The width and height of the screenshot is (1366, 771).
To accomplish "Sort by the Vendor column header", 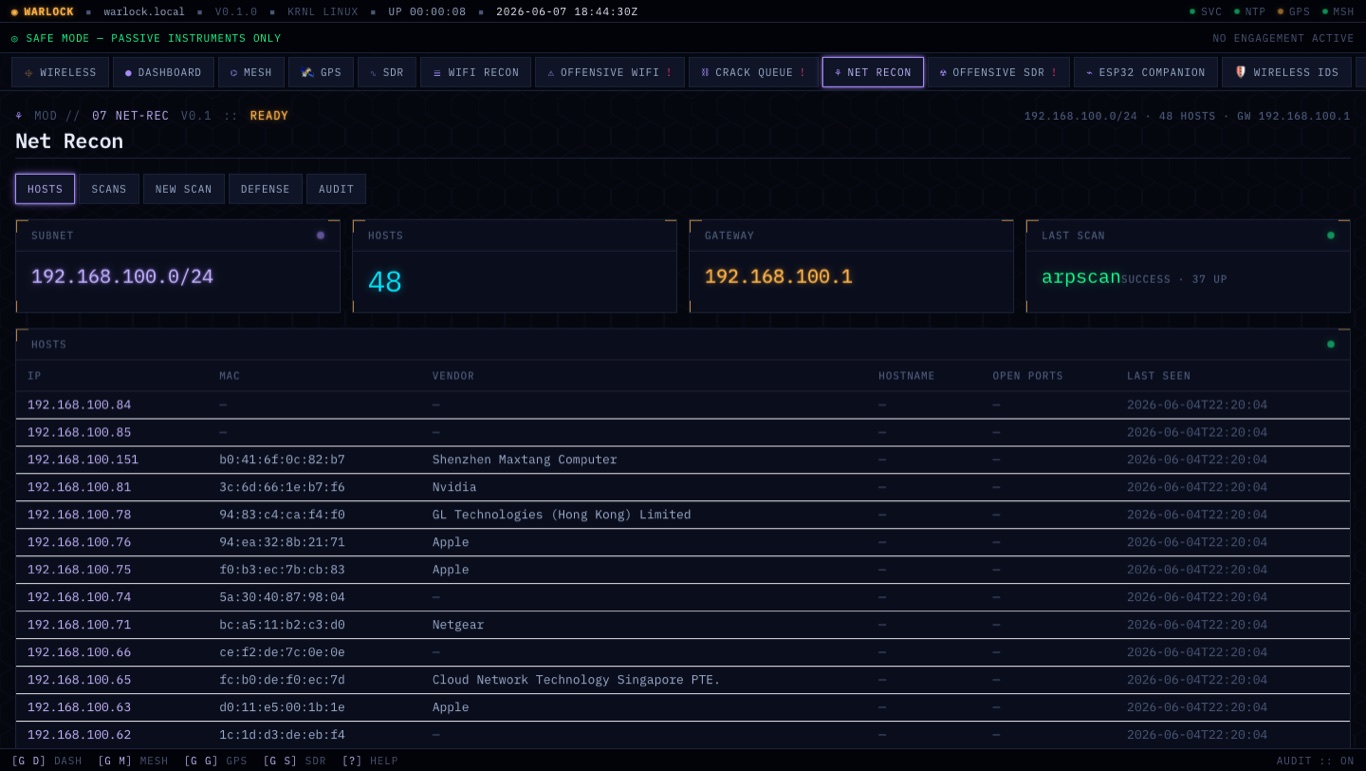I will click(453, 376).
